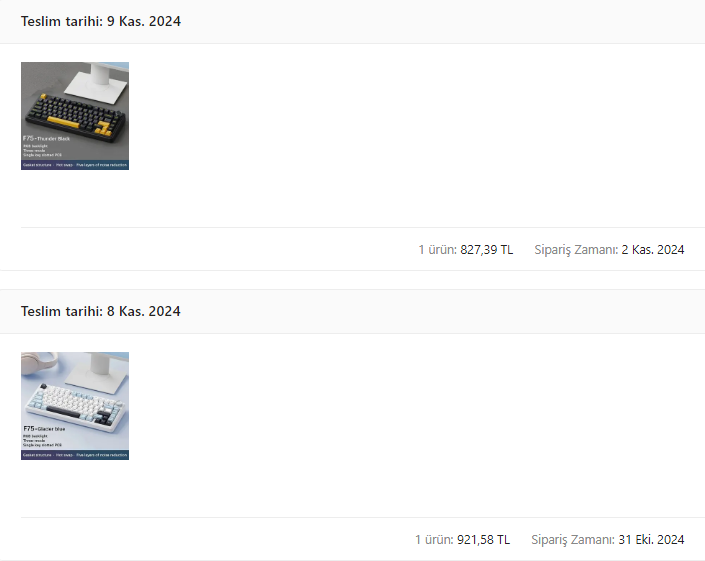Click the 'Teslim tarihi: 8 Kas. 2024' header
This screenshot has width=705, height=561.
tap(101, 311)
